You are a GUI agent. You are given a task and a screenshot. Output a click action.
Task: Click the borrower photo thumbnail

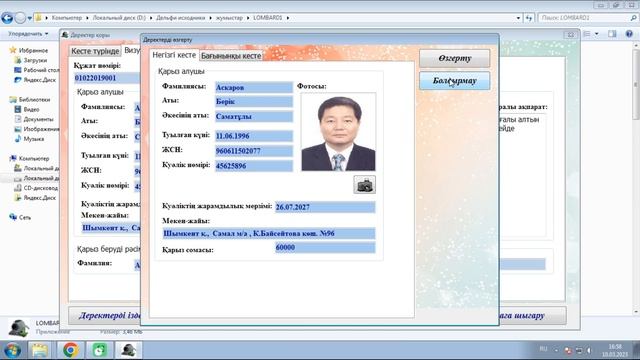tap(338, 132)
